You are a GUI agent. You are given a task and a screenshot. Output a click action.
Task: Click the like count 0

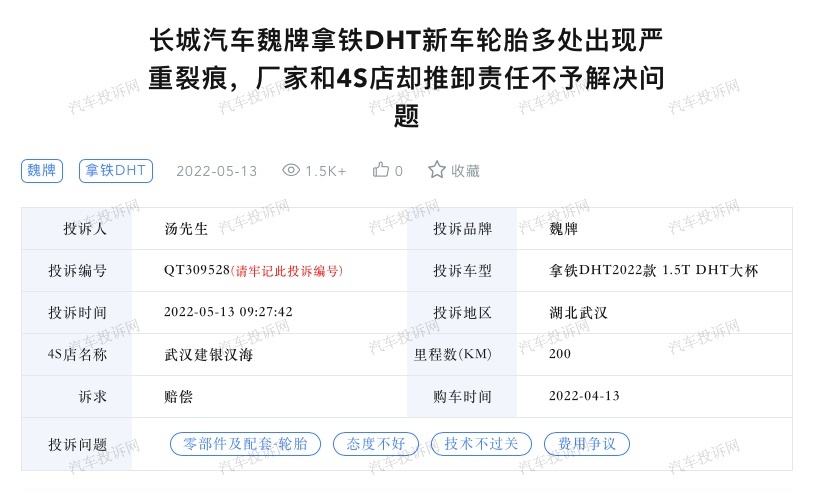click(399, 171)
